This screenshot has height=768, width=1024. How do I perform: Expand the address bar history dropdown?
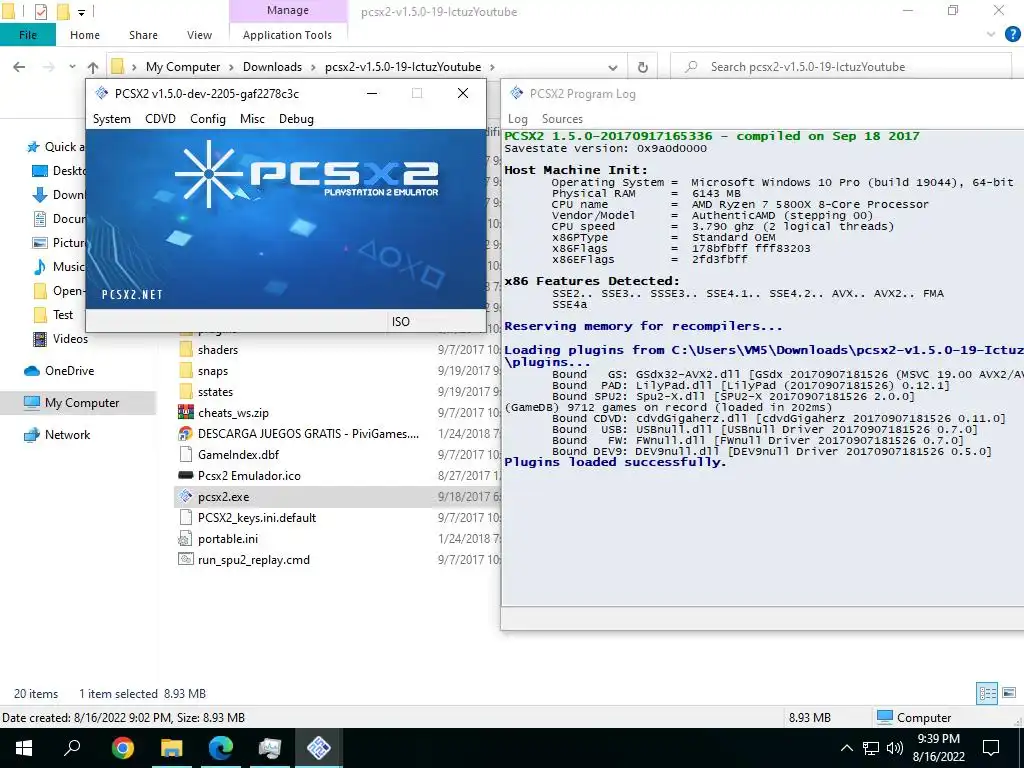pyautogui.click(x=613, y=67)
